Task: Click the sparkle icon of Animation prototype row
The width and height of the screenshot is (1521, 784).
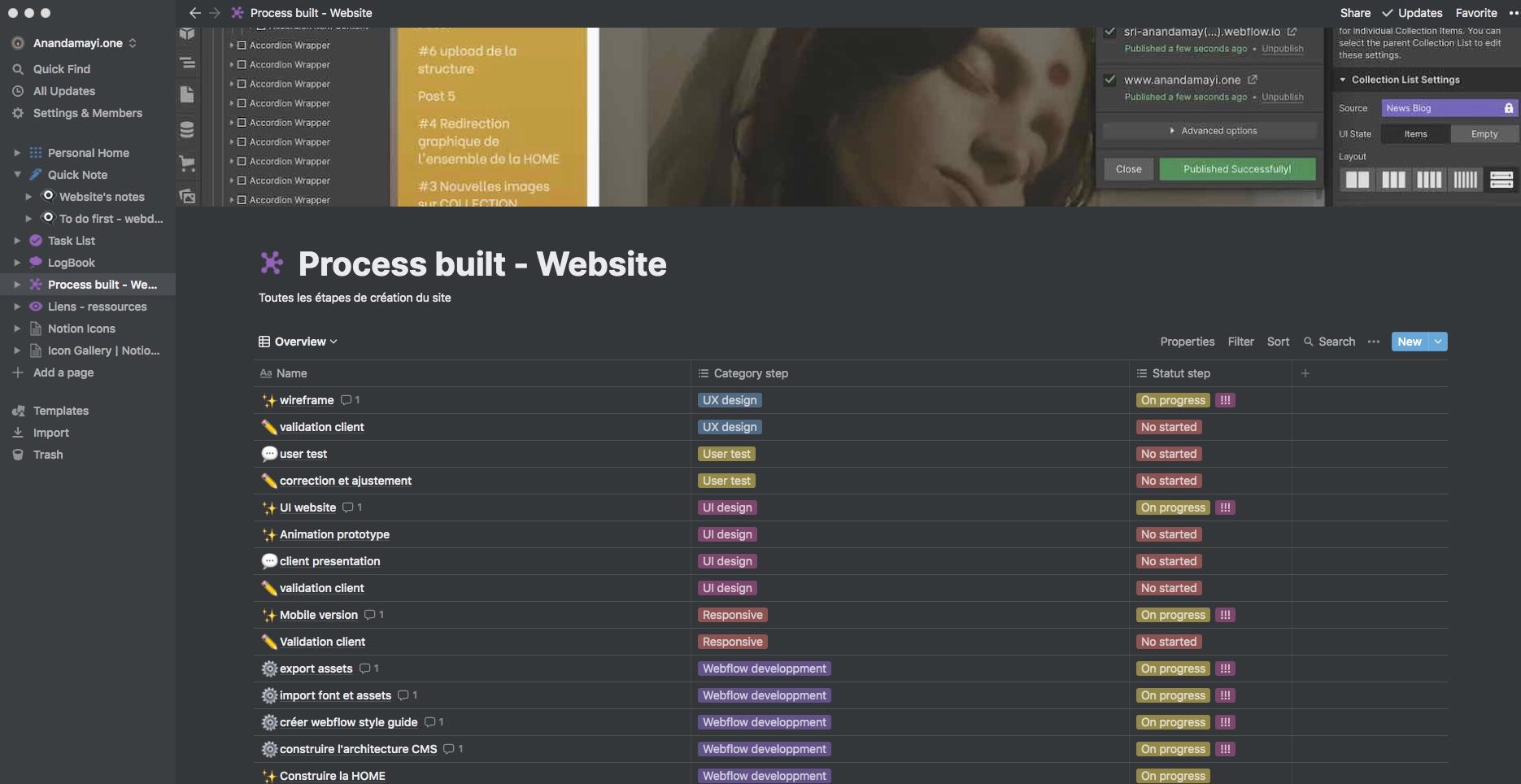Action: 269,534
